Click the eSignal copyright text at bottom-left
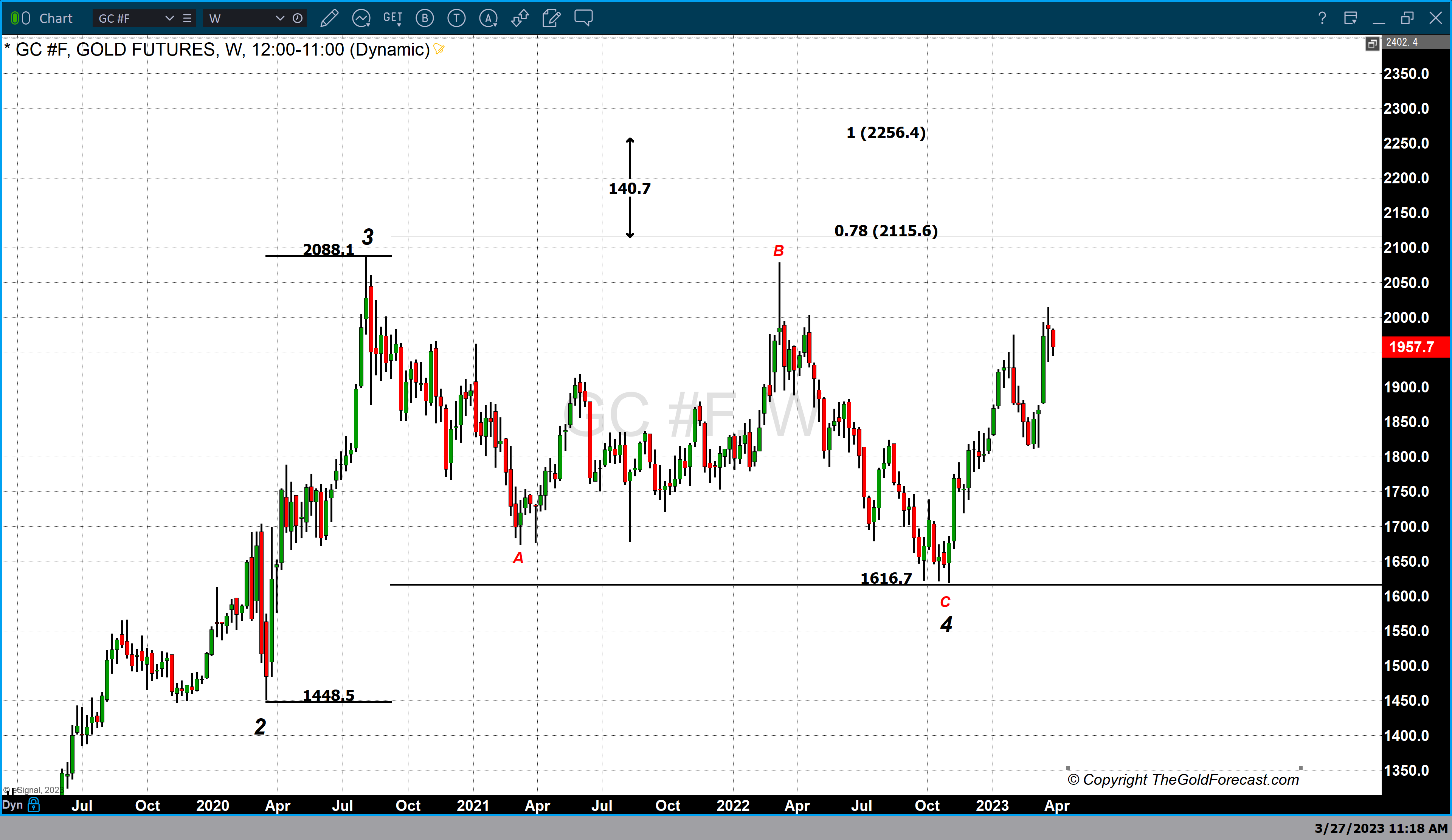The width and height of the screenshot is (1452, 840). tap(34, 790)
